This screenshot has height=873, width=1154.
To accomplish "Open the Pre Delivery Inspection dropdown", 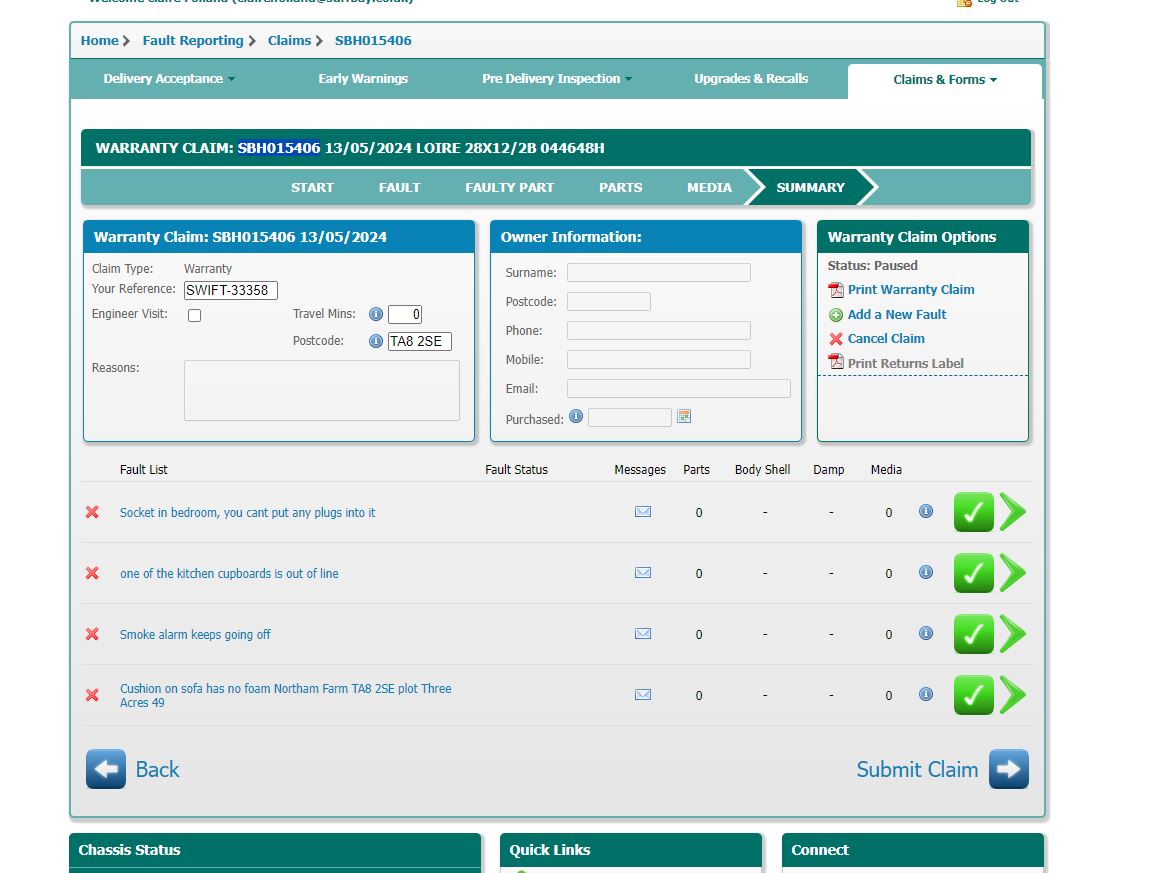I will pyautogui.click(x=556, y=79).
